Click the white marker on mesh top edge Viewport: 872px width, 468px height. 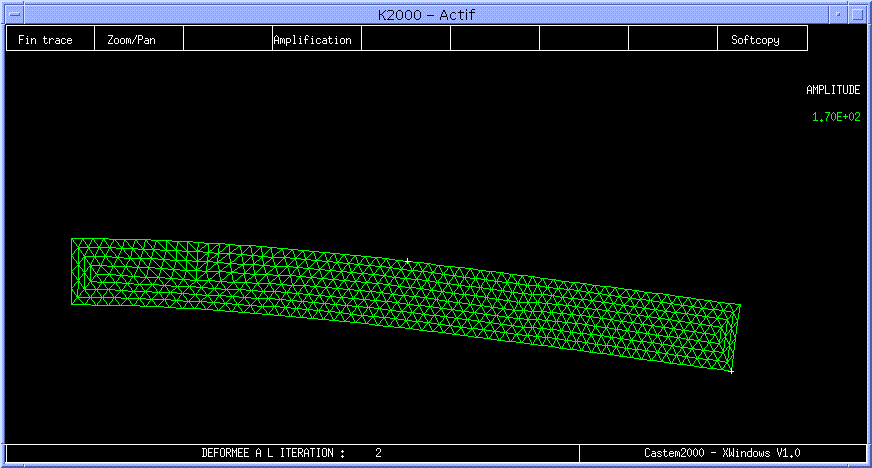pos(407,262)
